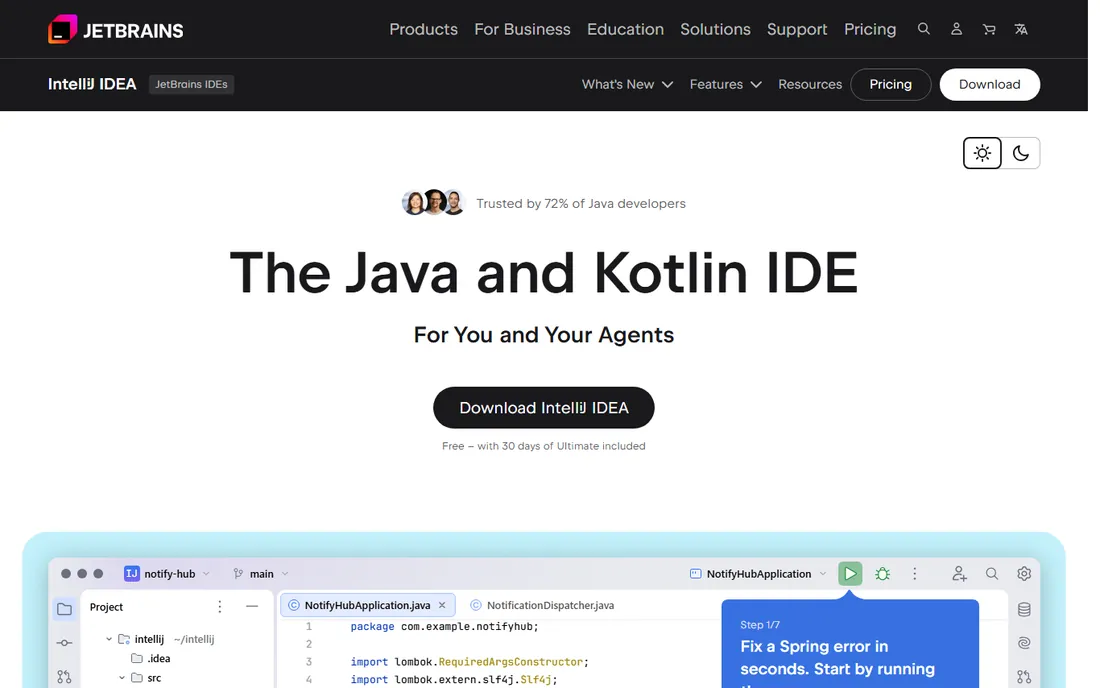Click the developer avatars image
1100x688 pixels.
pyautogui.click(x=434, y=203)
